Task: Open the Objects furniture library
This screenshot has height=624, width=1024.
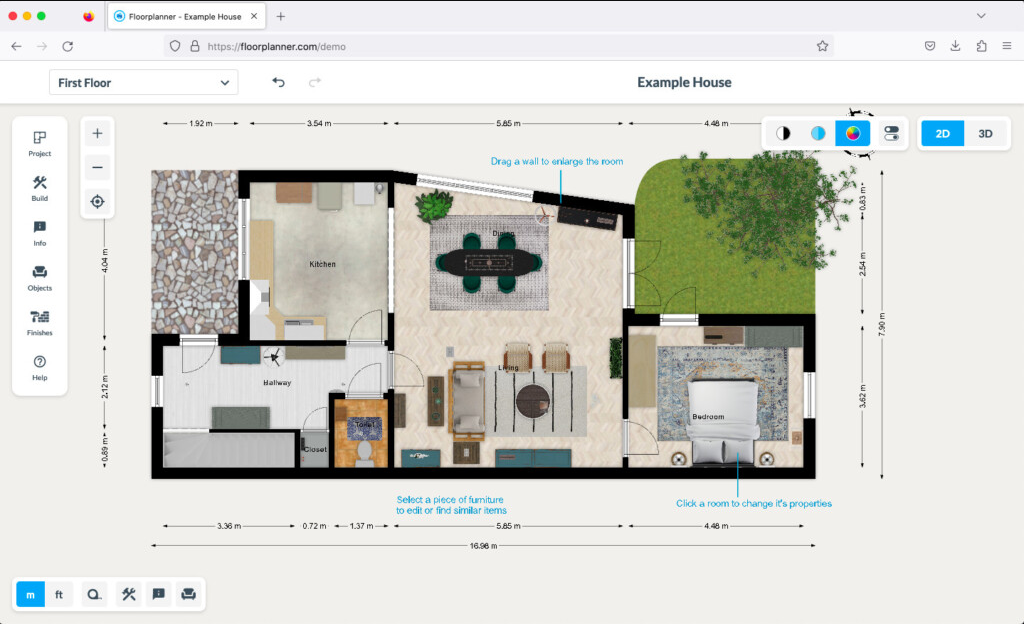Action: pyautogui.click(x=39, y=278)
